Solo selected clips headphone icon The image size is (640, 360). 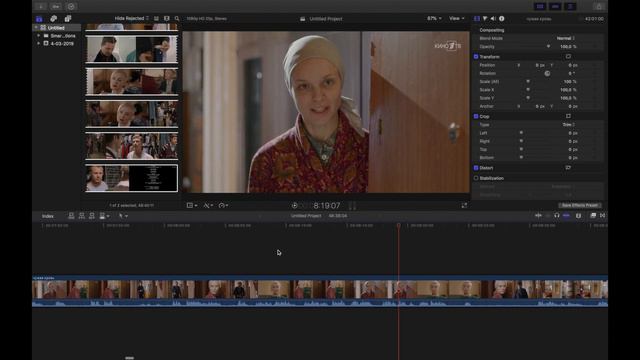pos(557,216)
